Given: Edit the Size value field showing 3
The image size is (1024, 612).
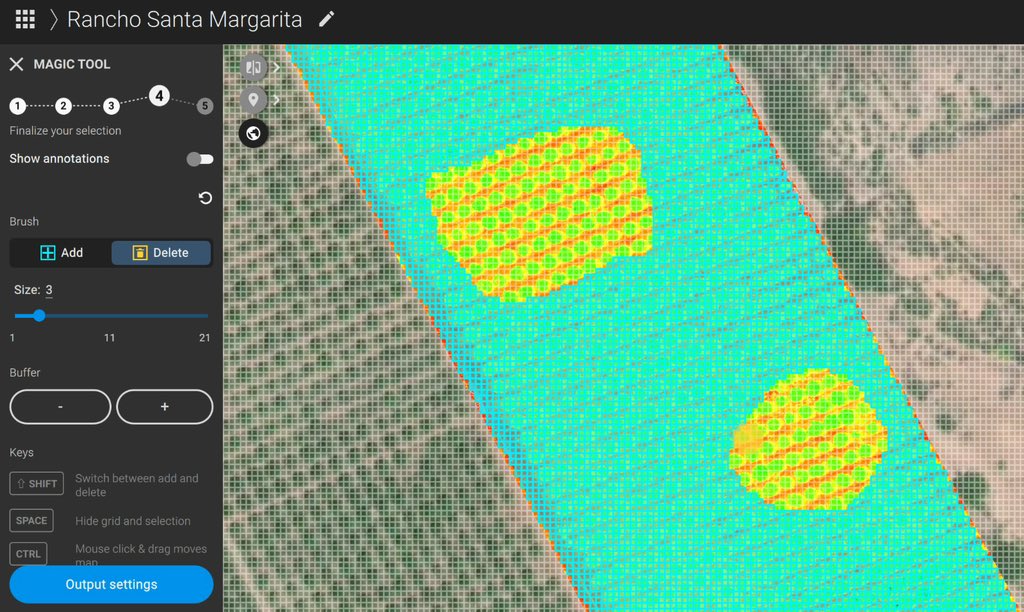Looking at the screenshot, I should [47, 290].
